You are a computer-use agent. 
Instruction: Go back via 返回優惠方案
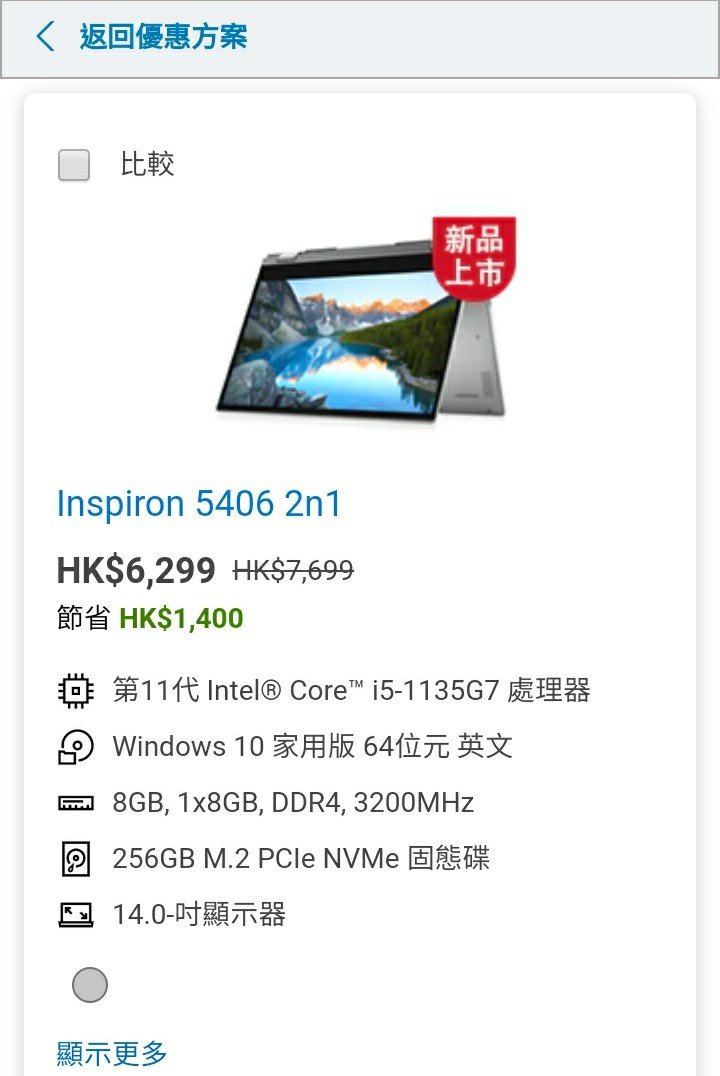[x=163, y=36]
